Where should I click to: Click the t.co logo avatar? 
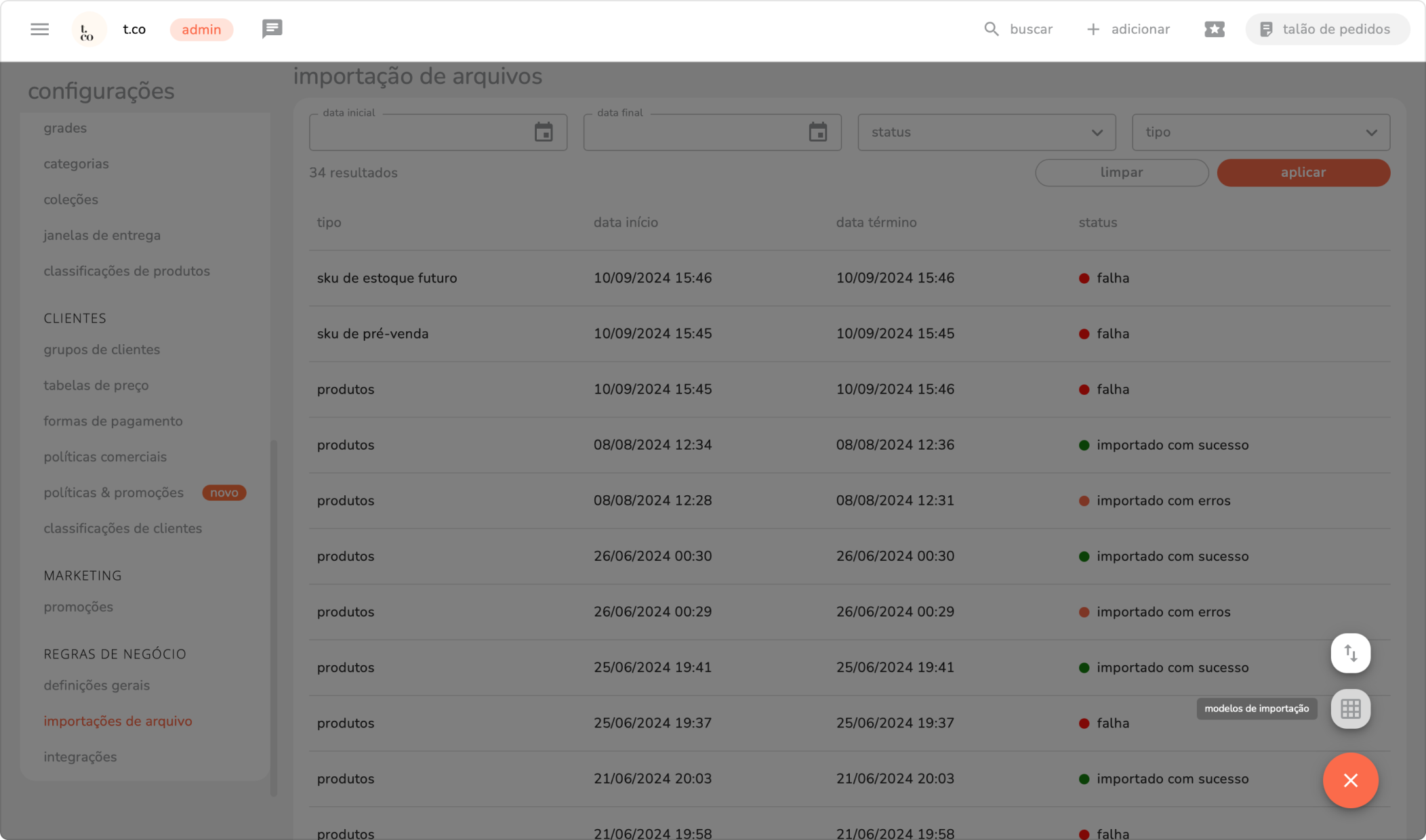88,30
